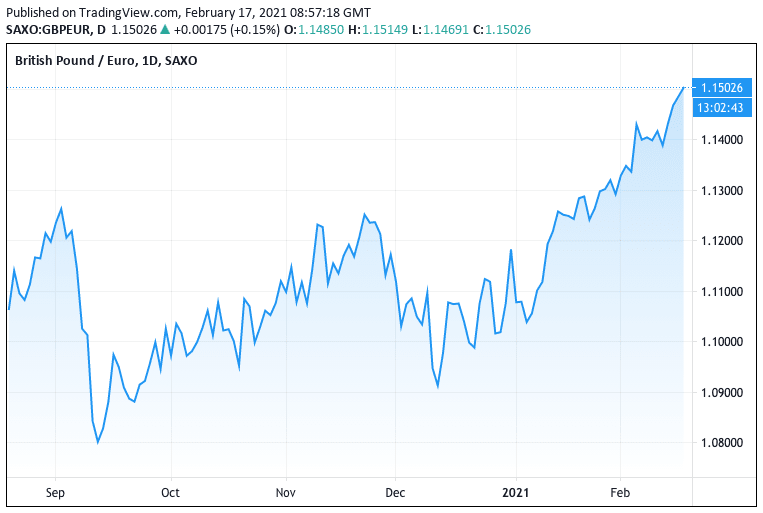Image resolution: width=763 pixels, height=513 pixels.
Task: Click the Feb label on time axis
Action: (x=620, y=492)
